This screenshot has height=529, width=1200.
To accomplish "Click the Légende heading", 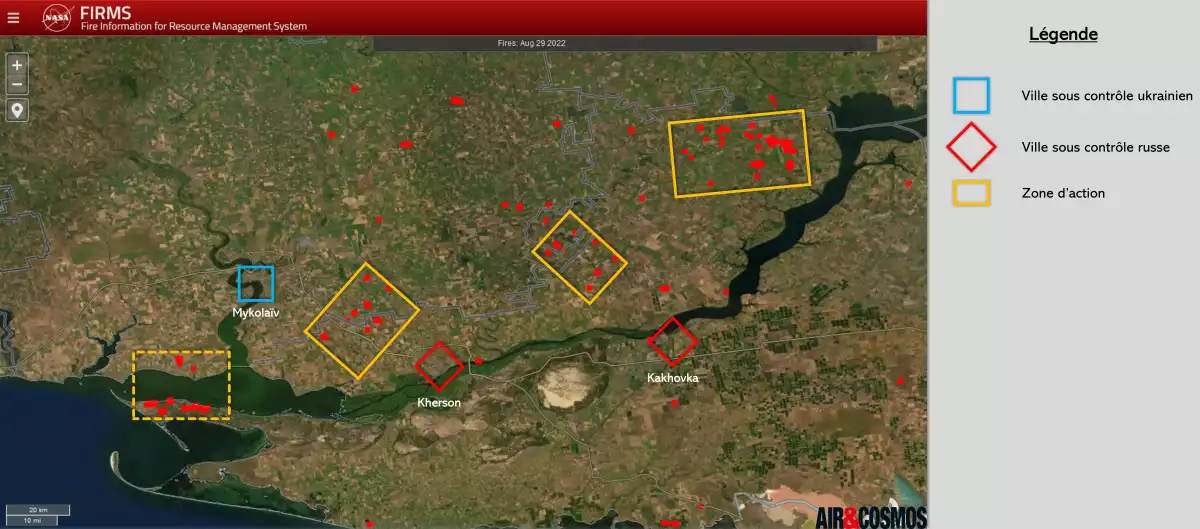I will [1063, 34].
